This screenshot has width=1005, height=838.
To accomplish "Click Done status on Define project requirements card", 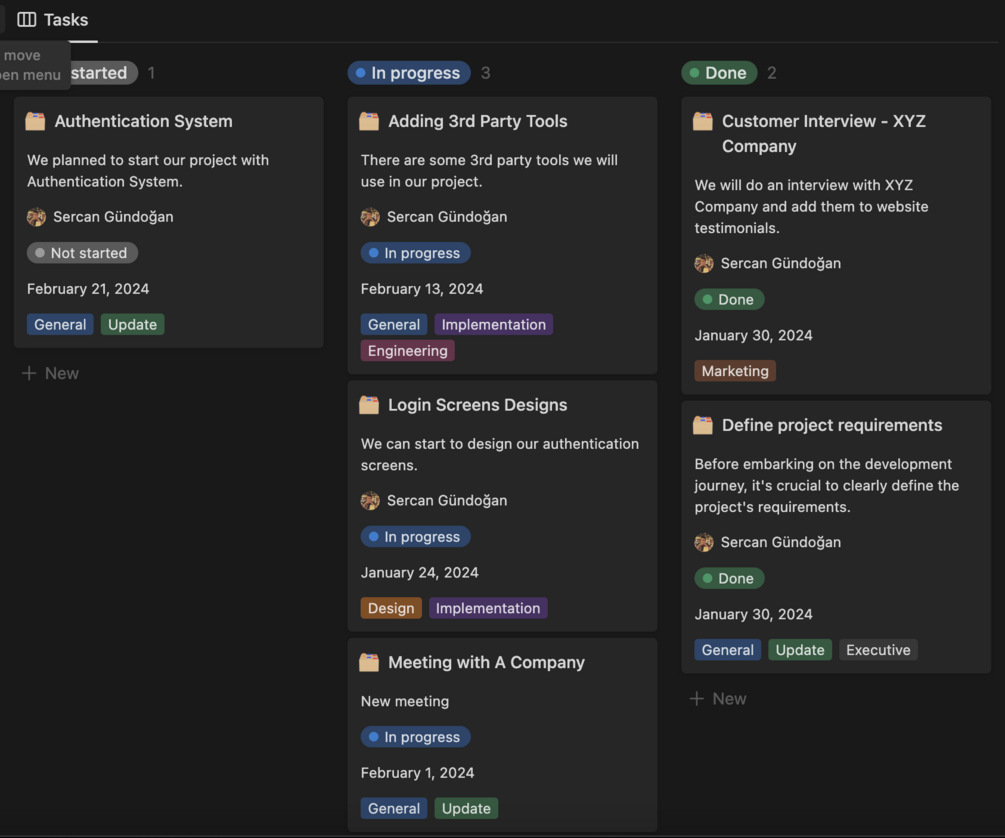I will click(x=729, y=578).
